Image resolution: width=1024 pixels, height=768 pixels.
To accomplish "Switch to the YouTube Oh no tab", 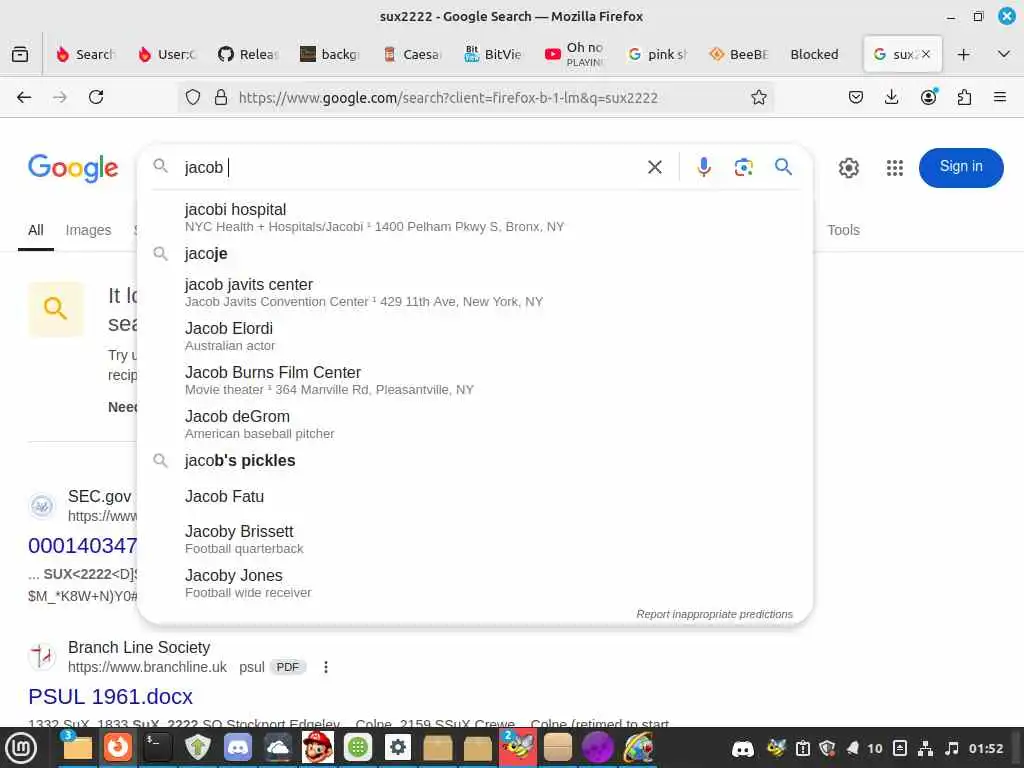I will pyautogui.click(x=574, y=54).
